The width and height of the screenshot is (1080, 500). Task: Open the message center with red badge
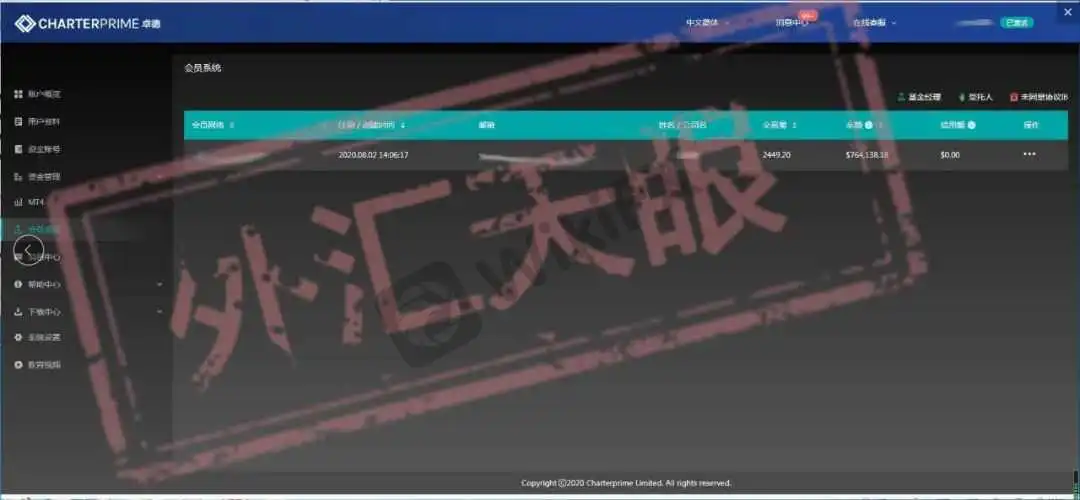point(795,21)
